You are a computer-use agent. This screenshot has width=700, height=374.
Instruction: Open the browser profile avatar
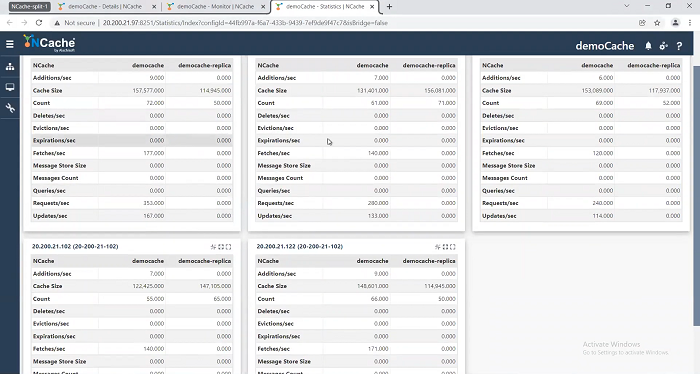click(x=675, y=23)
